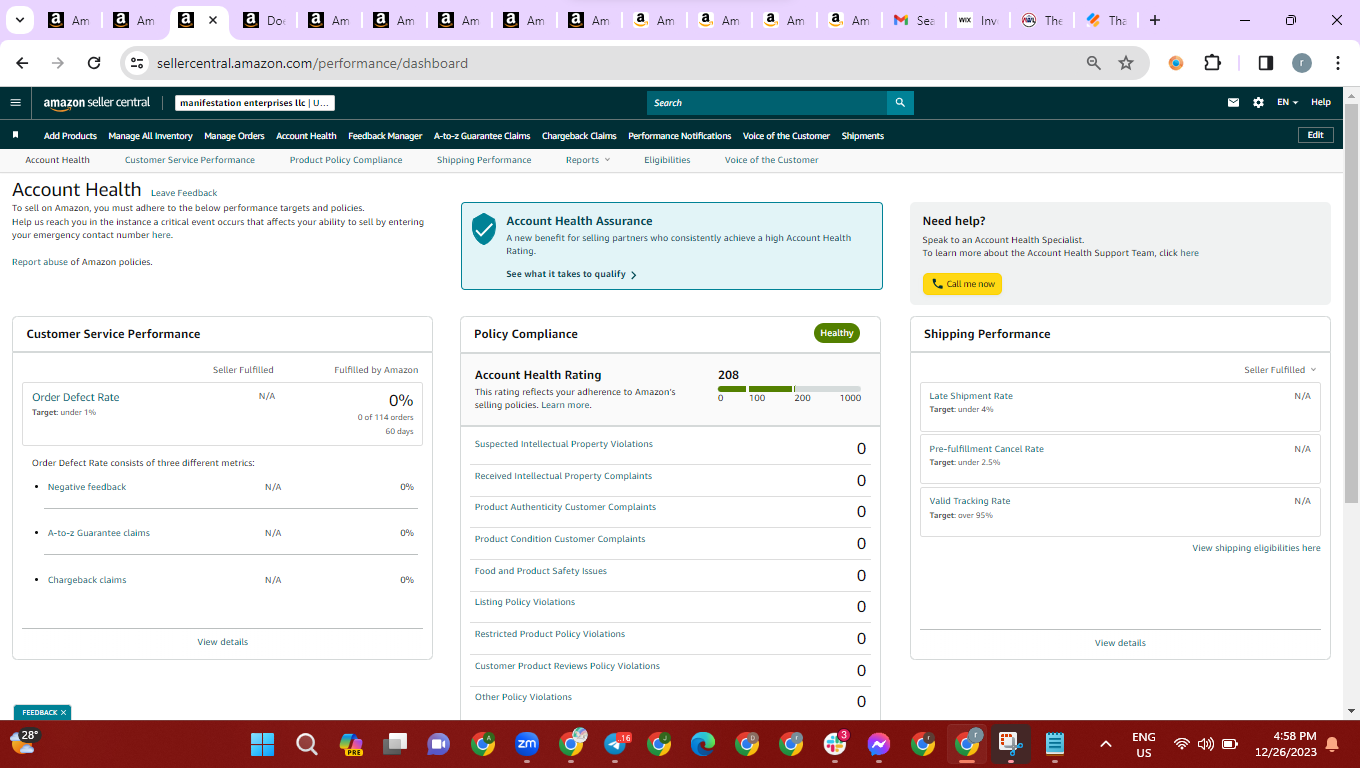Open the browser side panel icon
The width and height of the screenshot is (1360, 768).
pos(1265,63)
